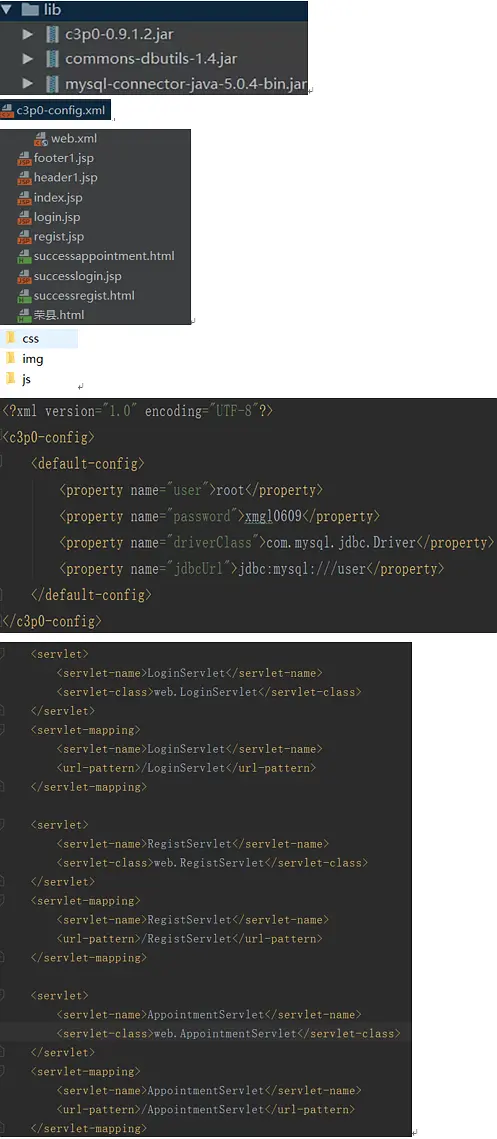Image resolution: width=497 pixels, height=1139 pixels.
Task: Click the js folder icon
Action: [x=10, y=378]
